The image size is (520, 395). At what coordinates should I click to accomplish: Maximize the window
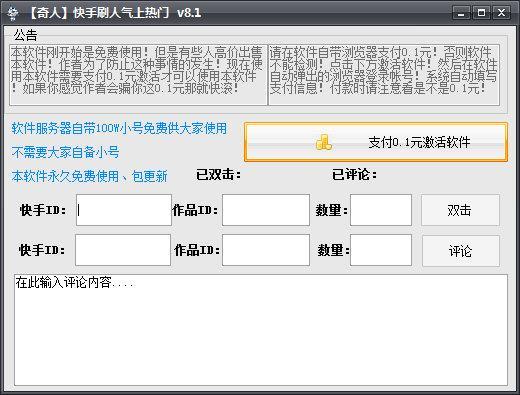click(481, 13)
